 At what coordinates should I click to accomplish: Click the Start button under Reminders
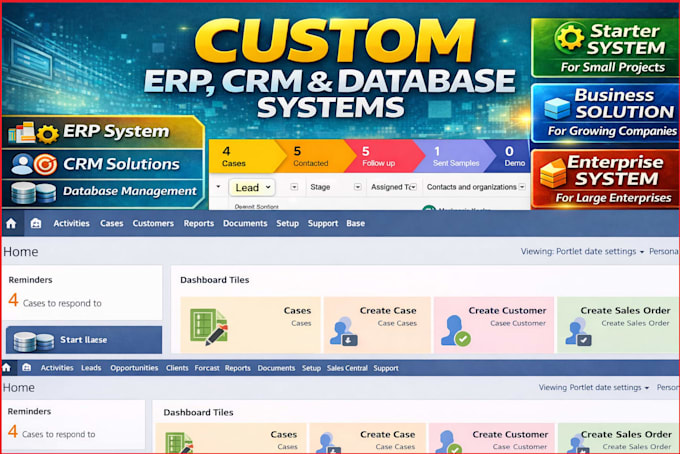pyautogui.click(x=84, y=340)
